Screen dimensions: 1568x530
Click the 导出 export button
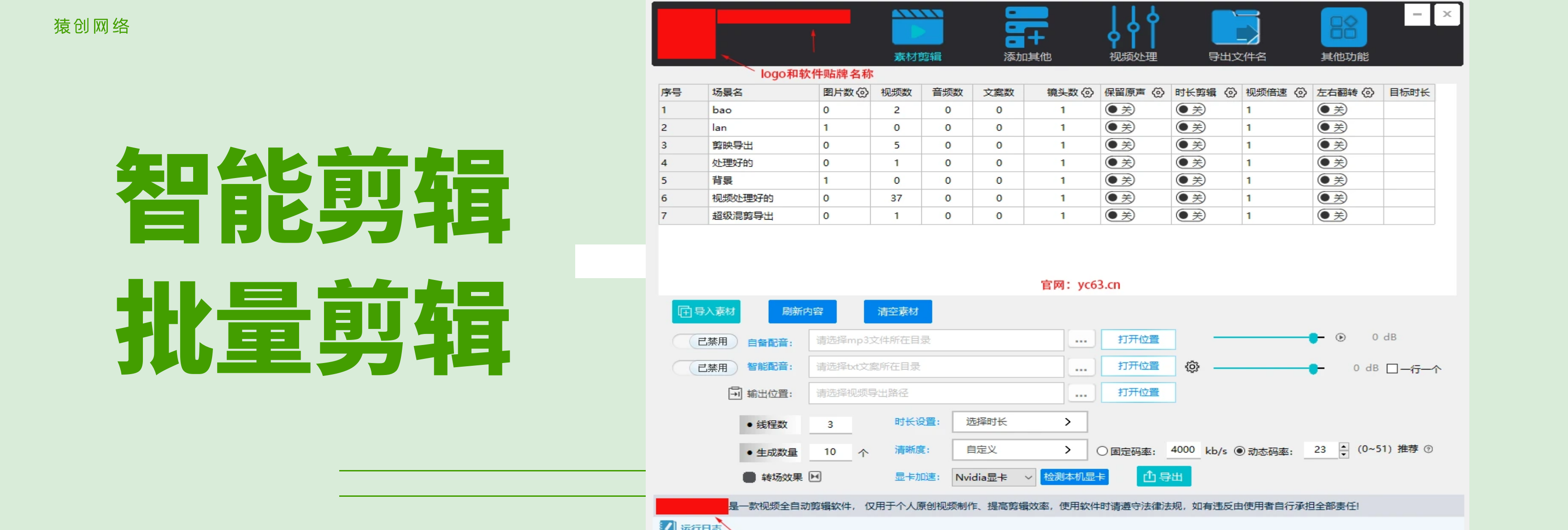[x=1164, y=476]
